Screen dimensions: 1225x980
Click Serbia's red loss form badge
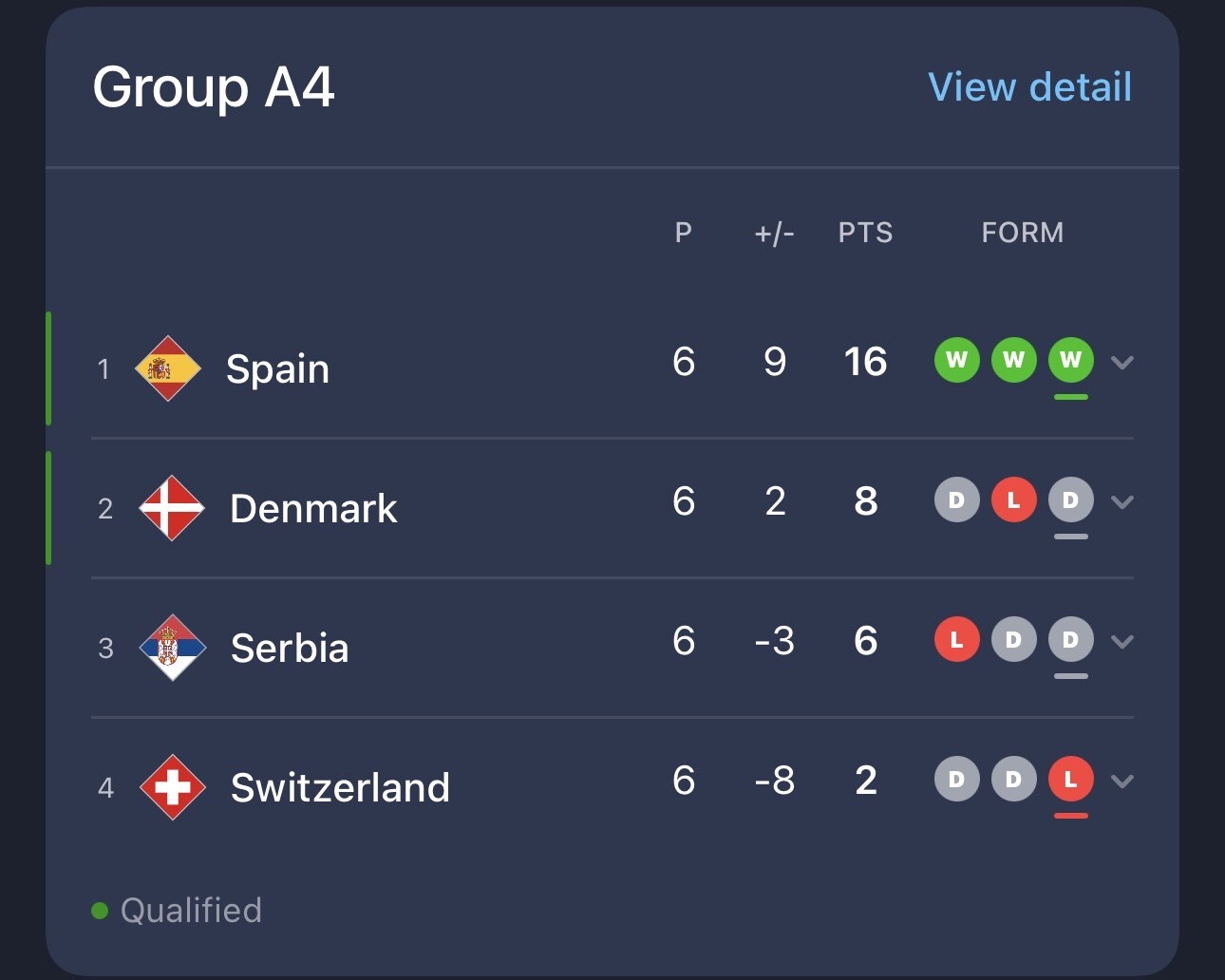click(956, 639)
